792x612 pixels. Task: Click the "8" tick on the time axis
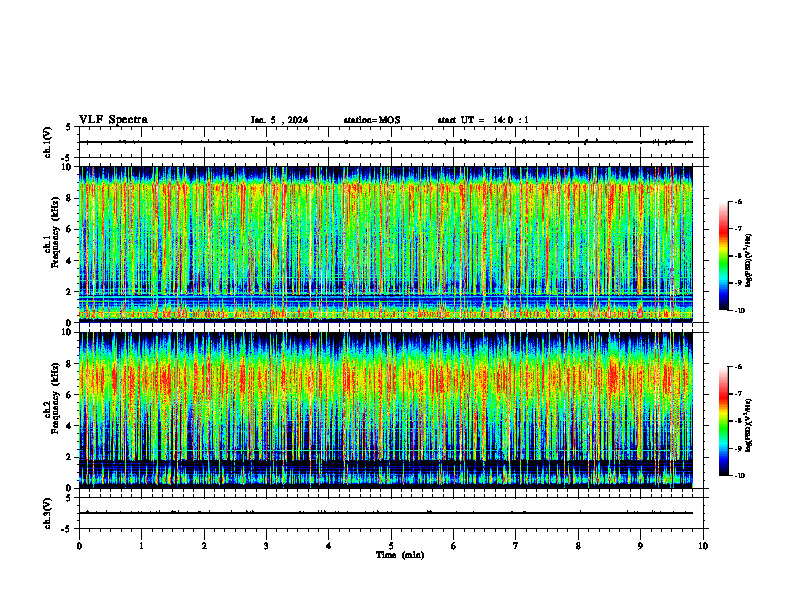(x=578, y=546)
